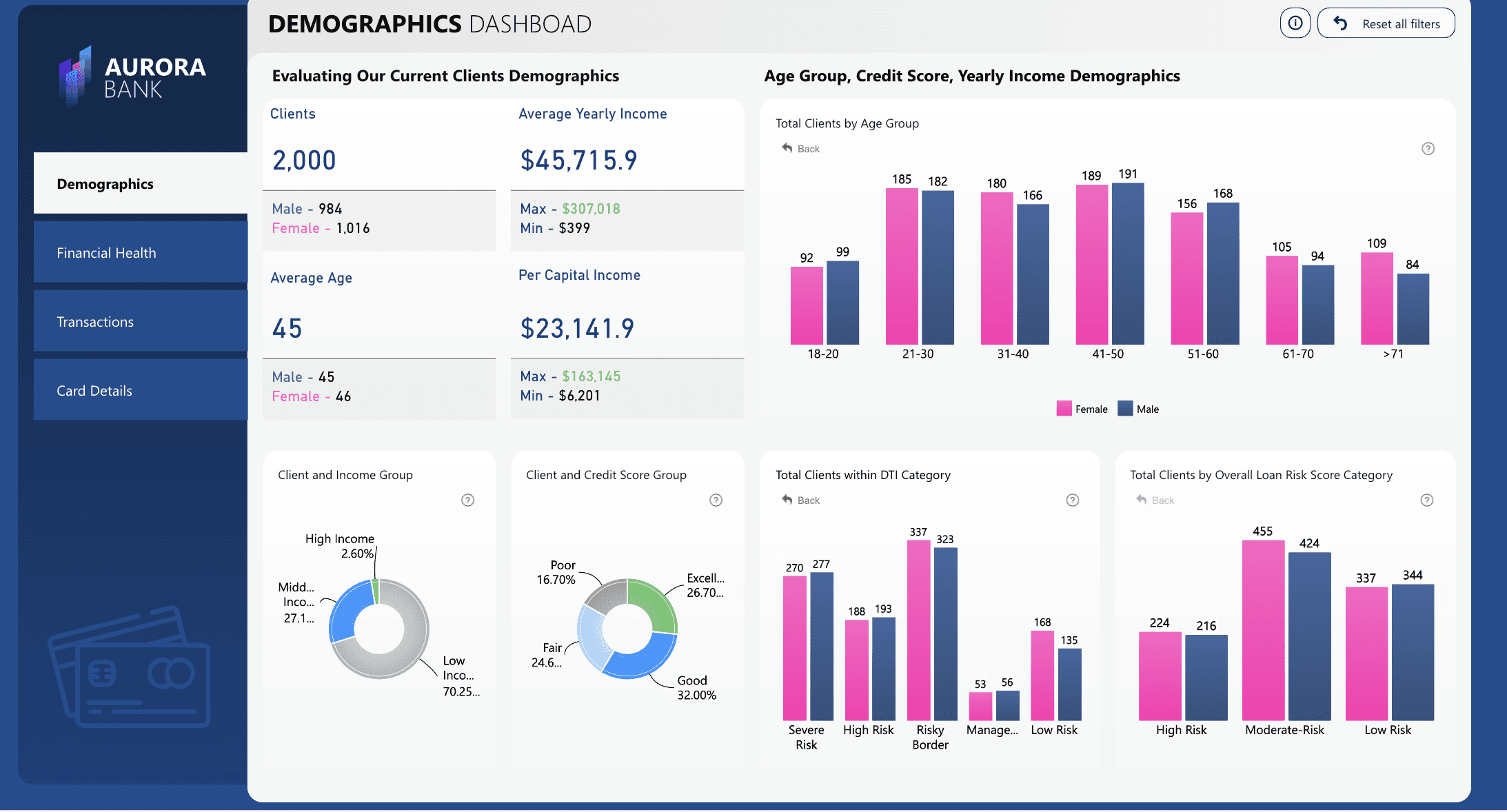Open help icon for the DTI Category chart
This screenshot has height=812, width=1507.
tap(1072, 500)
